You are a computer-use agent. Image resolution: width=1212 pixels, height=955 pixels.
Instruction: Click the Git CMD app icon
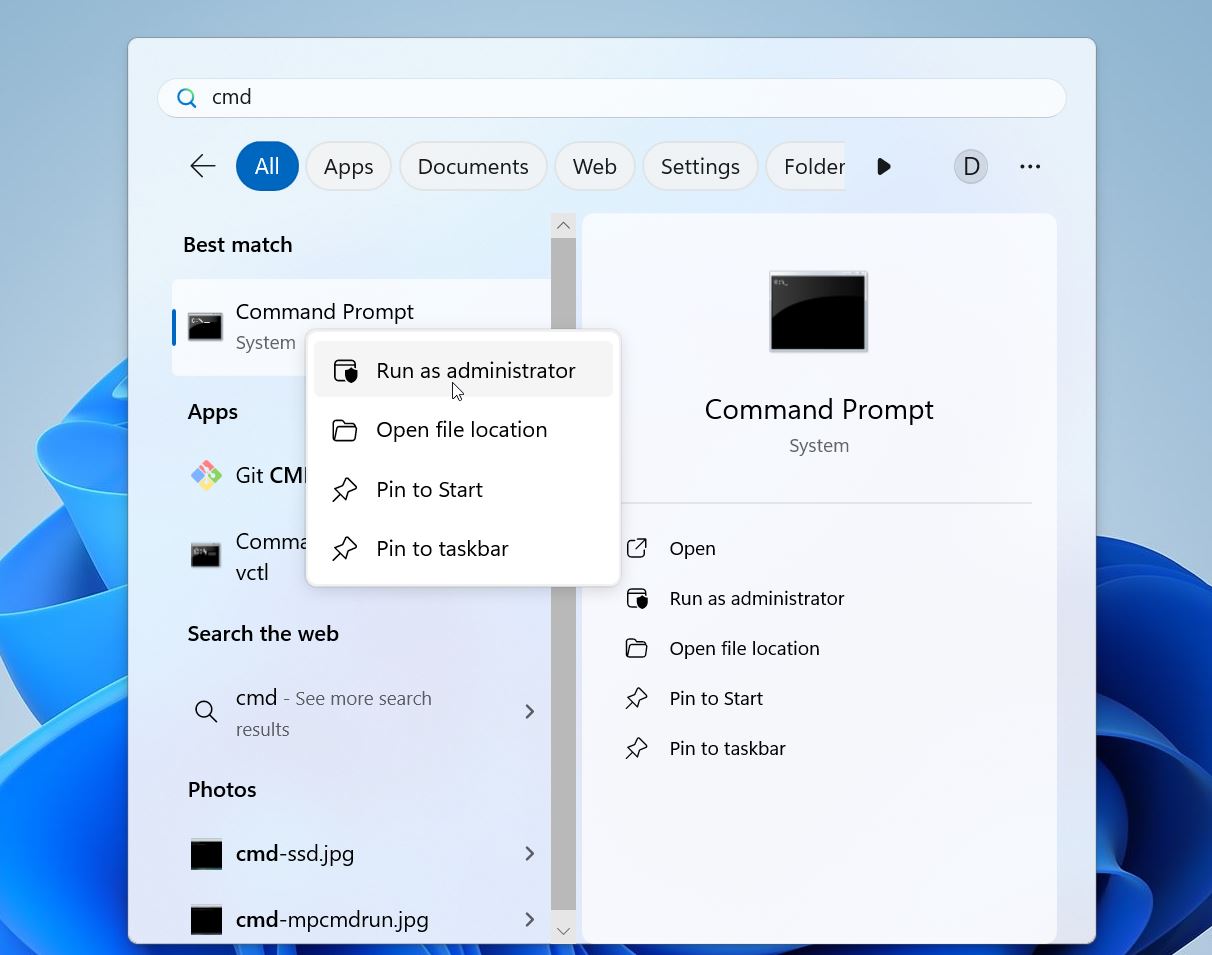point(206,475)
